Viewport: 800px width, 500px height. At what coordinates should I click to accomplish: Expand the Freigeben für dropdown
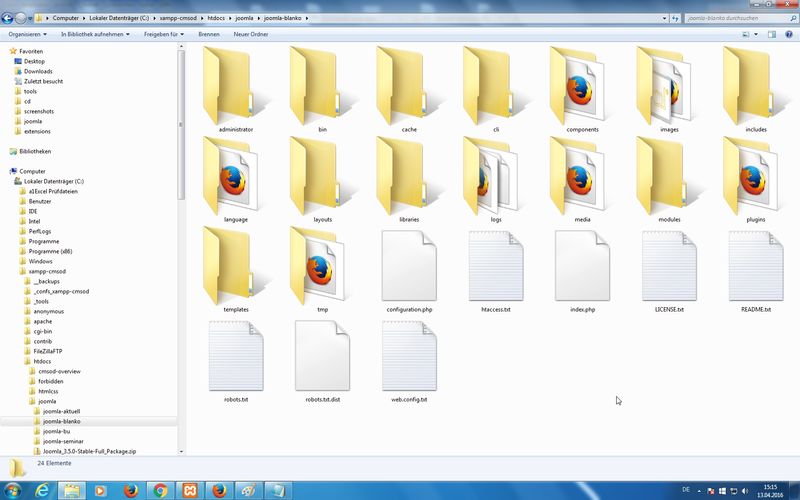(x=163, y=34)
